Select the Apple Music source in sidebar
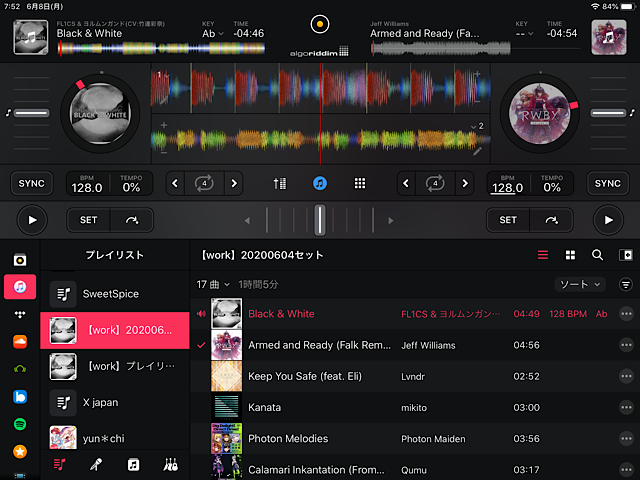Image resolution: width=640 pixels, height=480 pixels. pyautogui.click(x=20, y=287)
